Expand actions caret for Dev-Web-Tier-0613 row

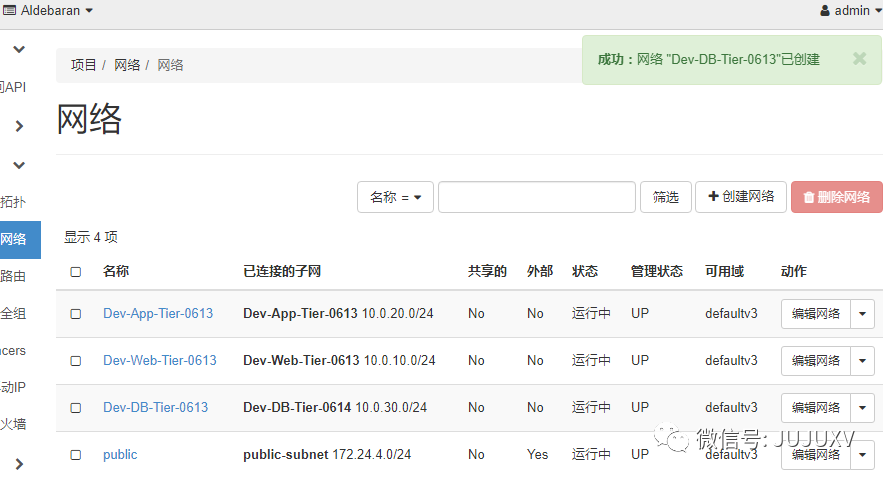tap(863, 361)
